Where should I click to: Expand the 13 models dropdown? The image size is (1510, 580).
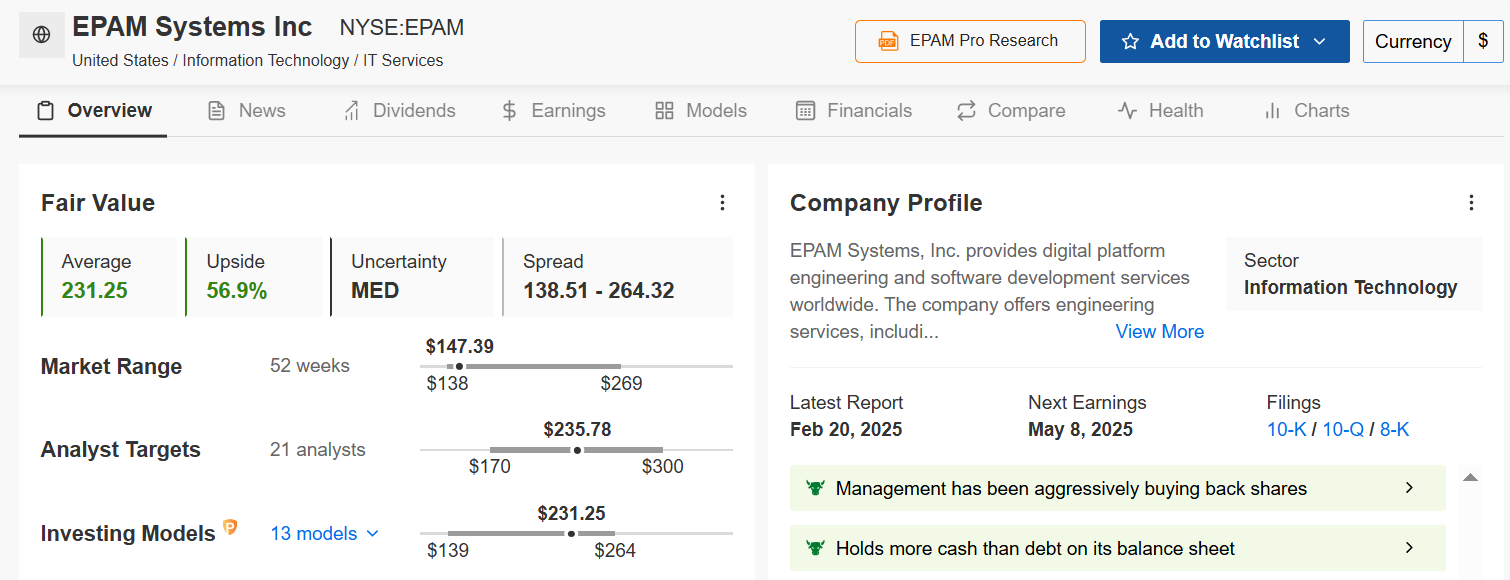tap(325, 533)
